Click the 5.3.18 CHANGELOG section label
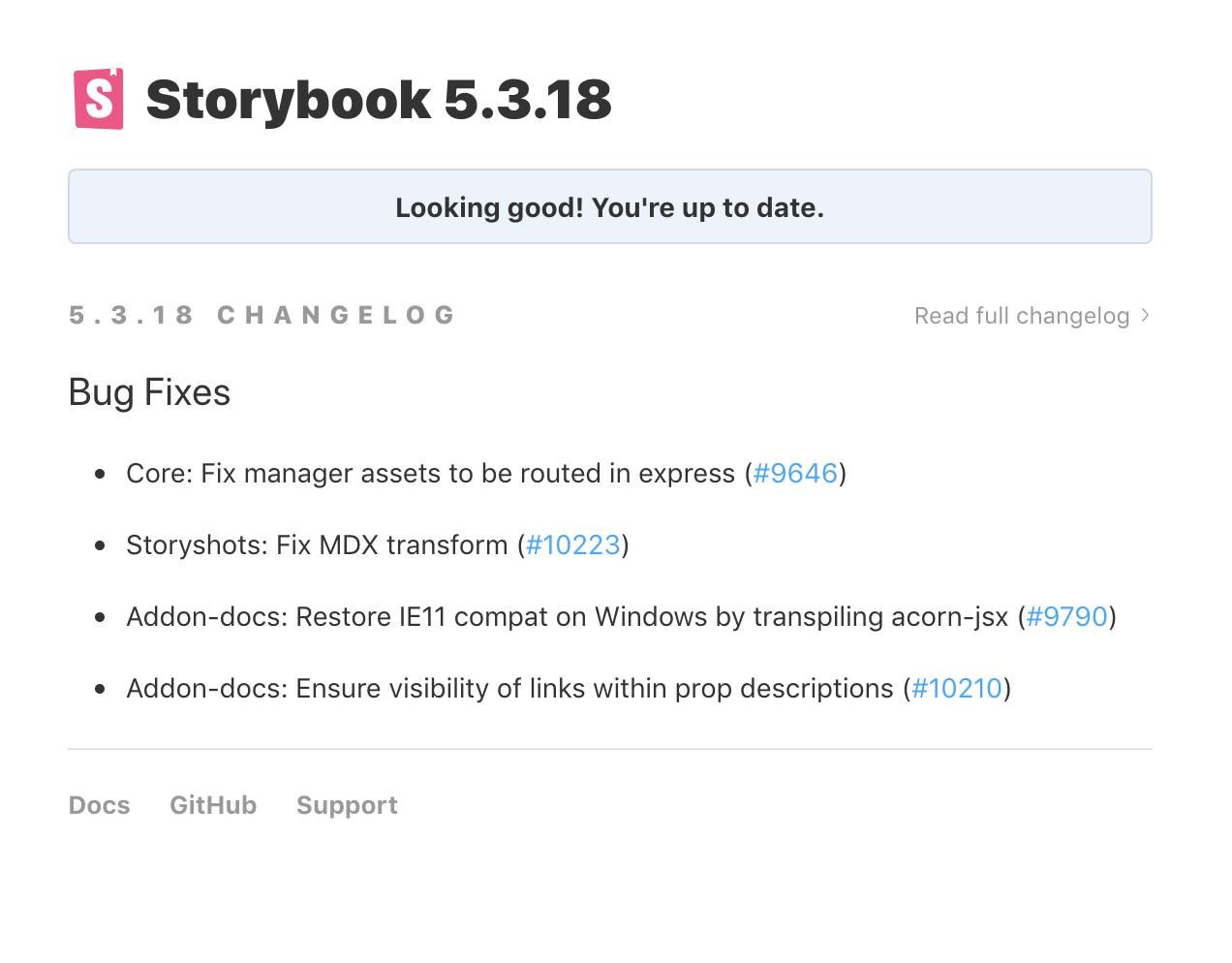The width and height of the screenshot is (1232, 963). tap(262, 315)
